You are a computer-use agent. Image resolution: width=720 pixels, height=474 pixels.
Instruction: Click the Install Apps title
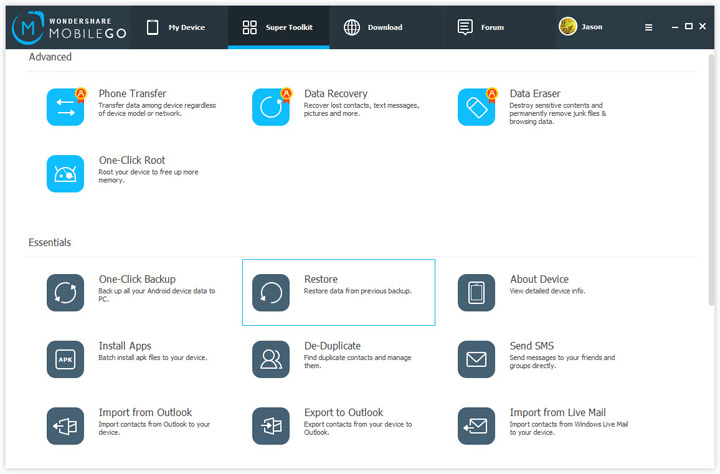[125, 346]
